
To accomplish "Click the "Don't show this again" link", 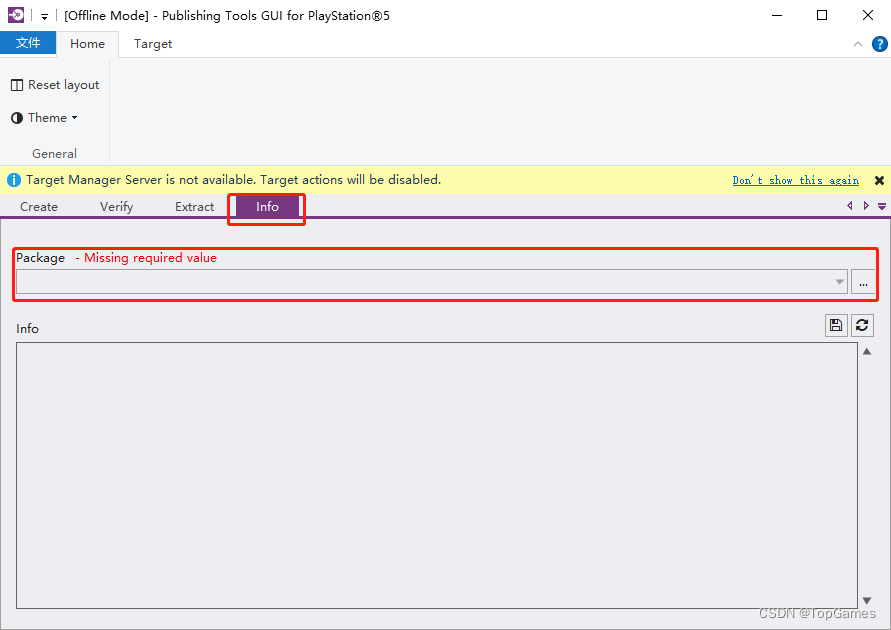I will tap(796, 180).
